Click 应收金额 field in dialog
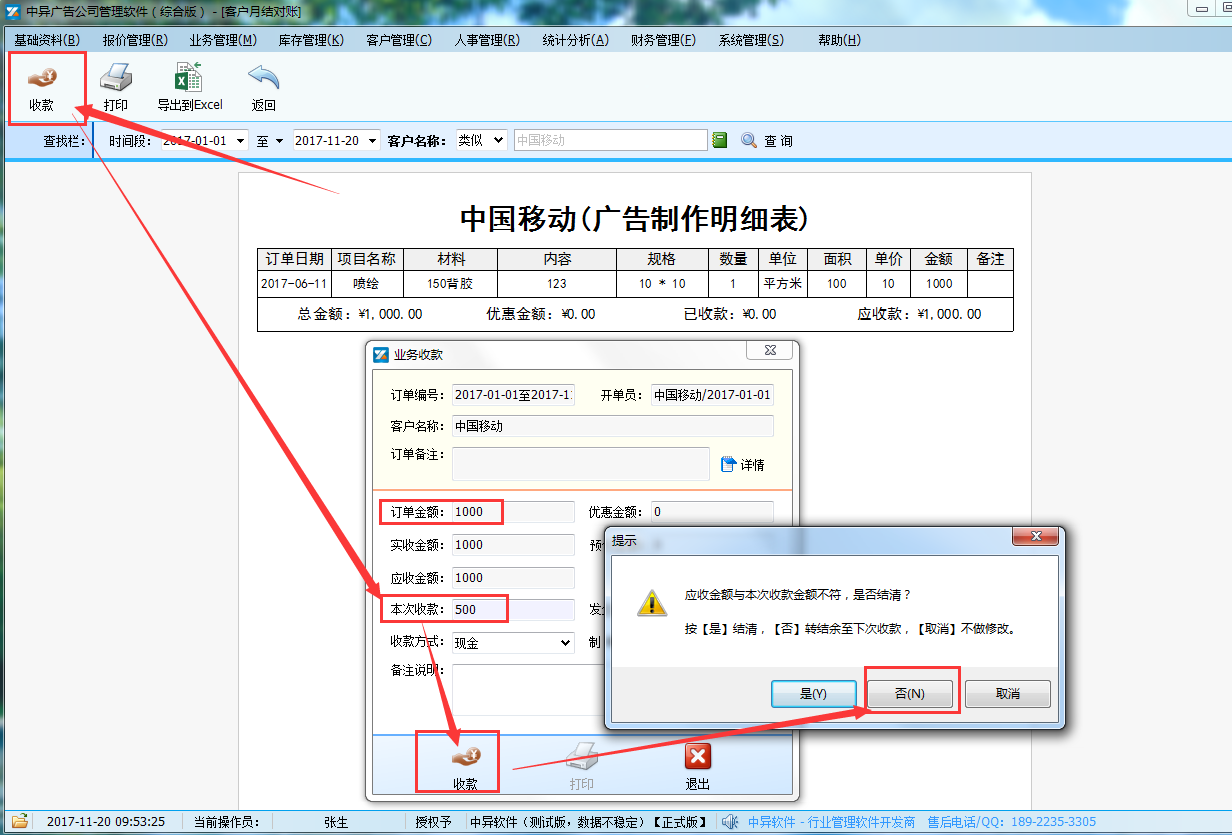Viewport: 1232px width, 835px height. pyautogui.click(x=513, y=578)
